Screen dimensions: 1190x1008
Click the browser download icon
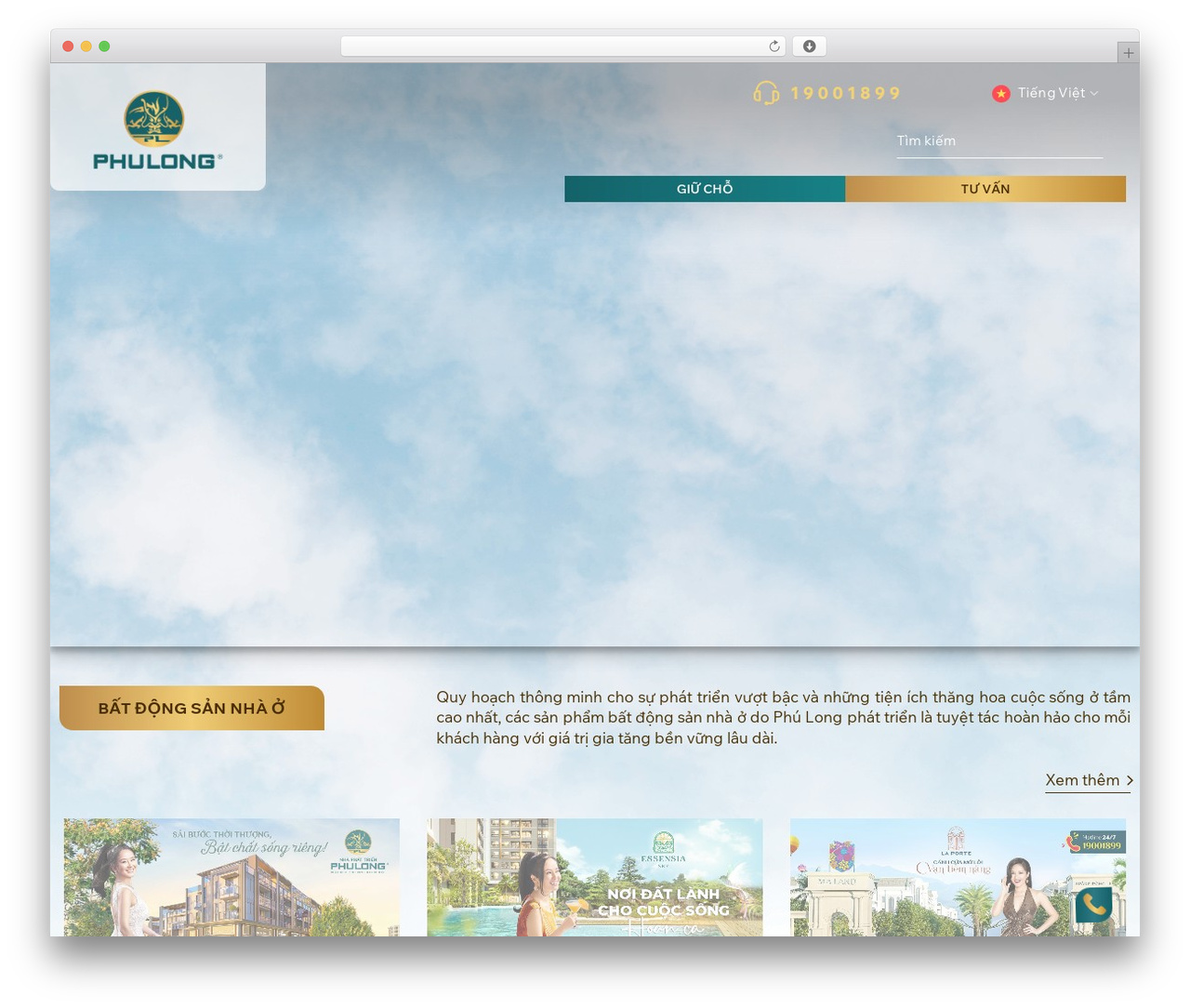click(x=809, y=46)
